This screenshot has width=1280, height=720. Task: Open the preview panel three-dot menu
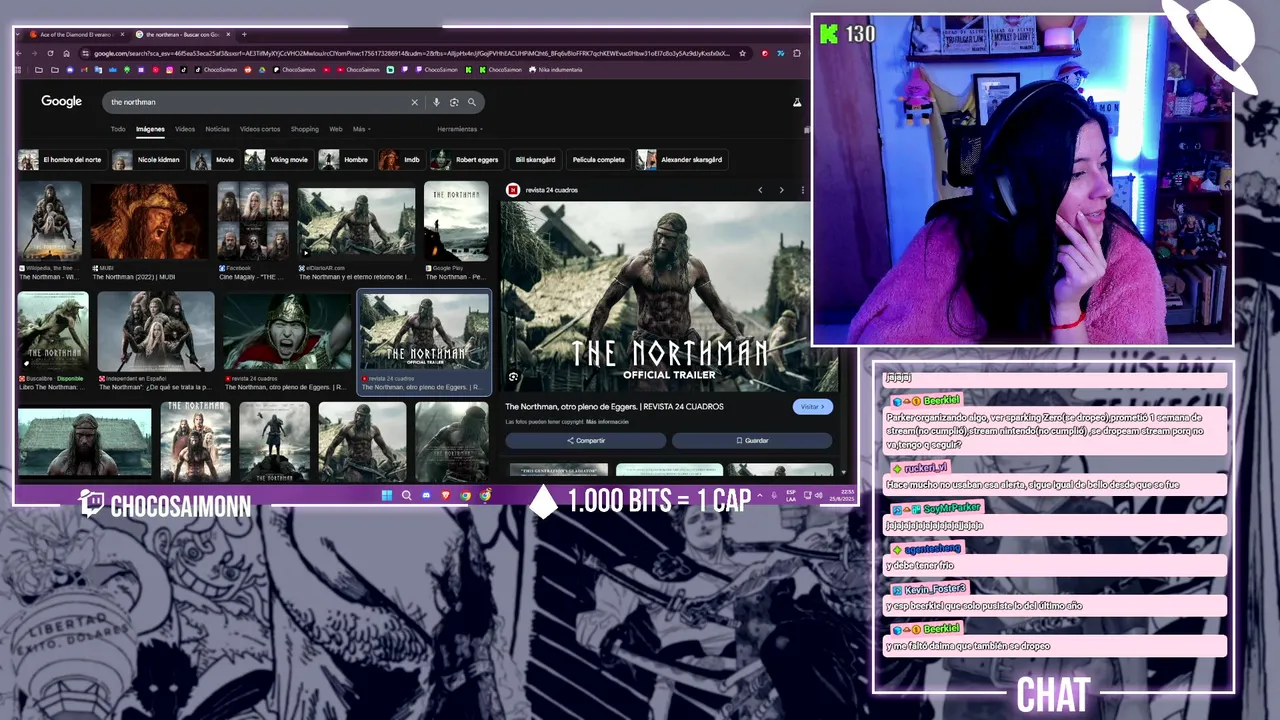click(x=802, y=190)
